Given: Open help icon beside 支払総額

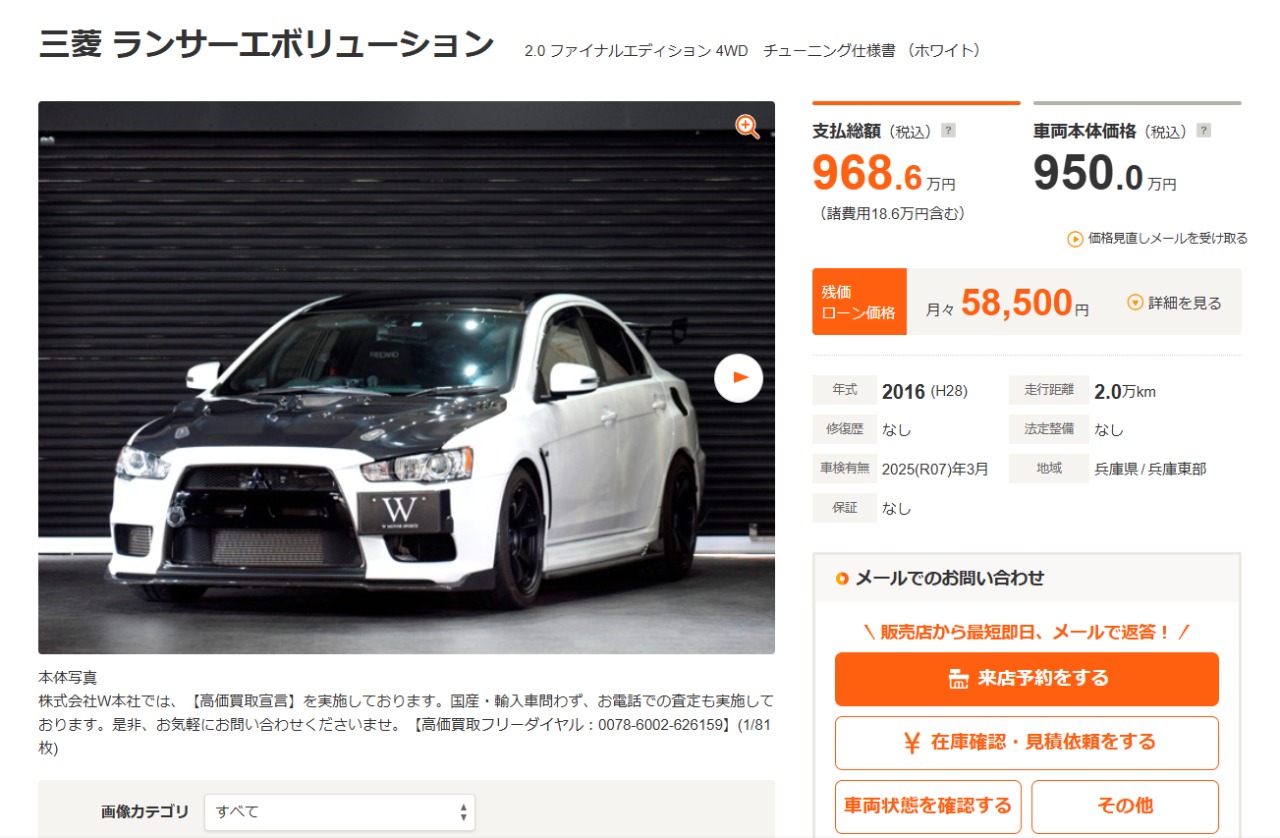Looking at the screenshot, I should click(948, 130).
